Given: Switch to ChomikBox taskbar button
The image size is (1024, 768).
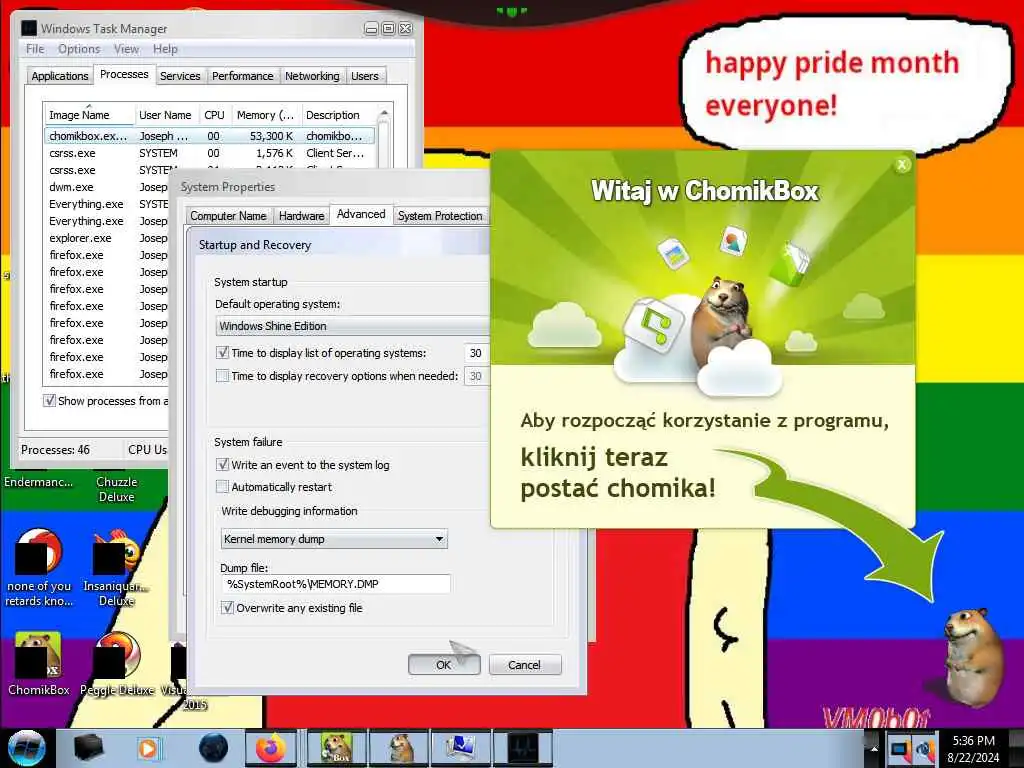Looking at the screenshot, I should pyautogui.click(x=337, y=748).
